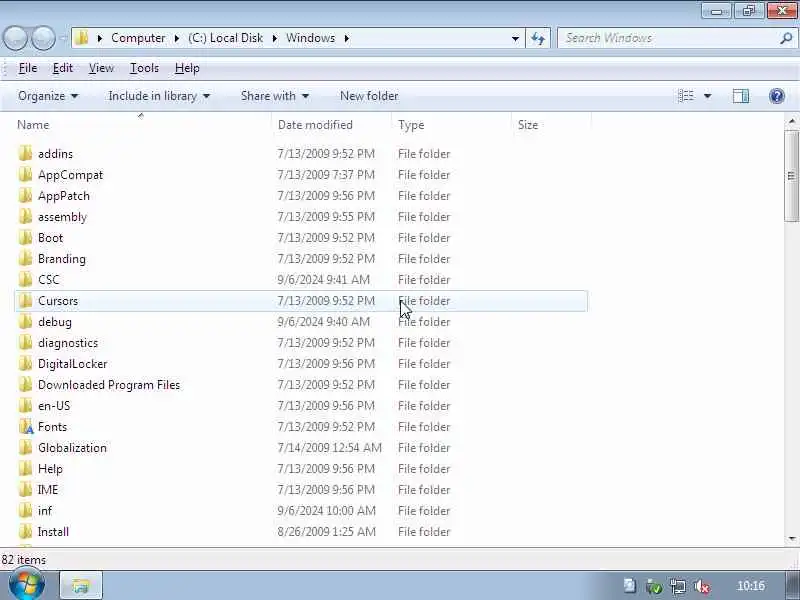Select the Globalization folder icon
800x600 pixels.
coord(25,447)
